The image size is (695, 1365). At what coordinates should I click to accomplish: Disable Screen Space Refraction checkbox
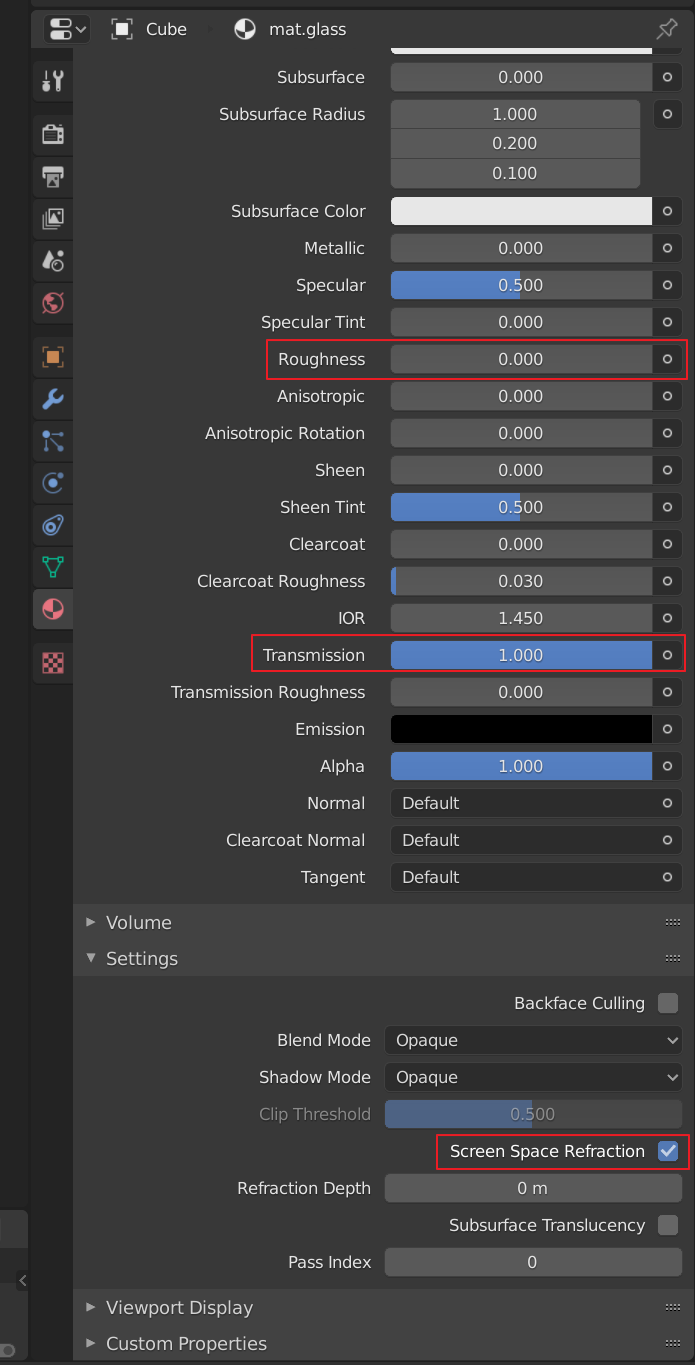[668, 1151]
